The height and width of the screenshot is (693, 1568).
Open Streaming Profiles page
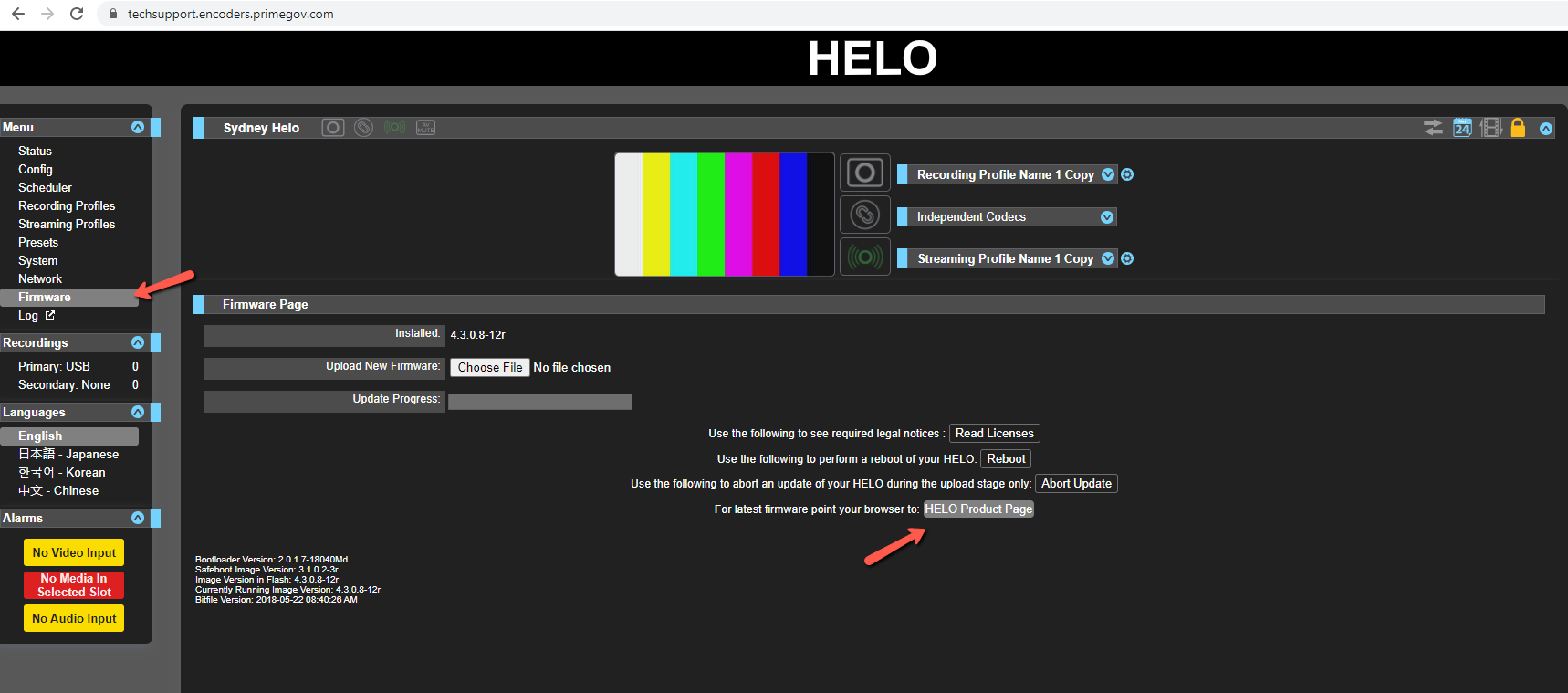point(67,224)
